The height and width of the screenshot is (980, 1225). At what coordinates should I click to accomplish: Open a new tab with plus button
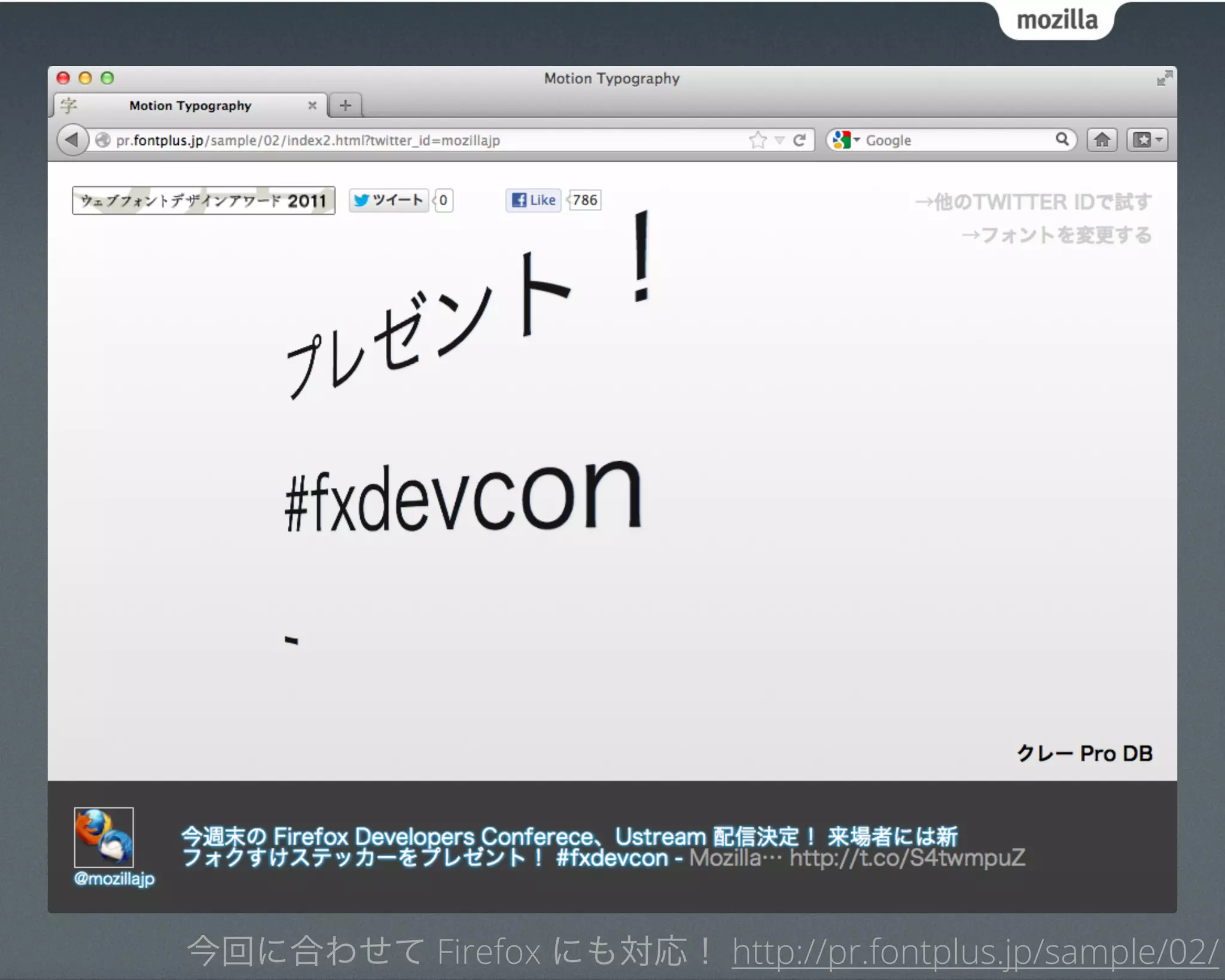tap(345, 106)
